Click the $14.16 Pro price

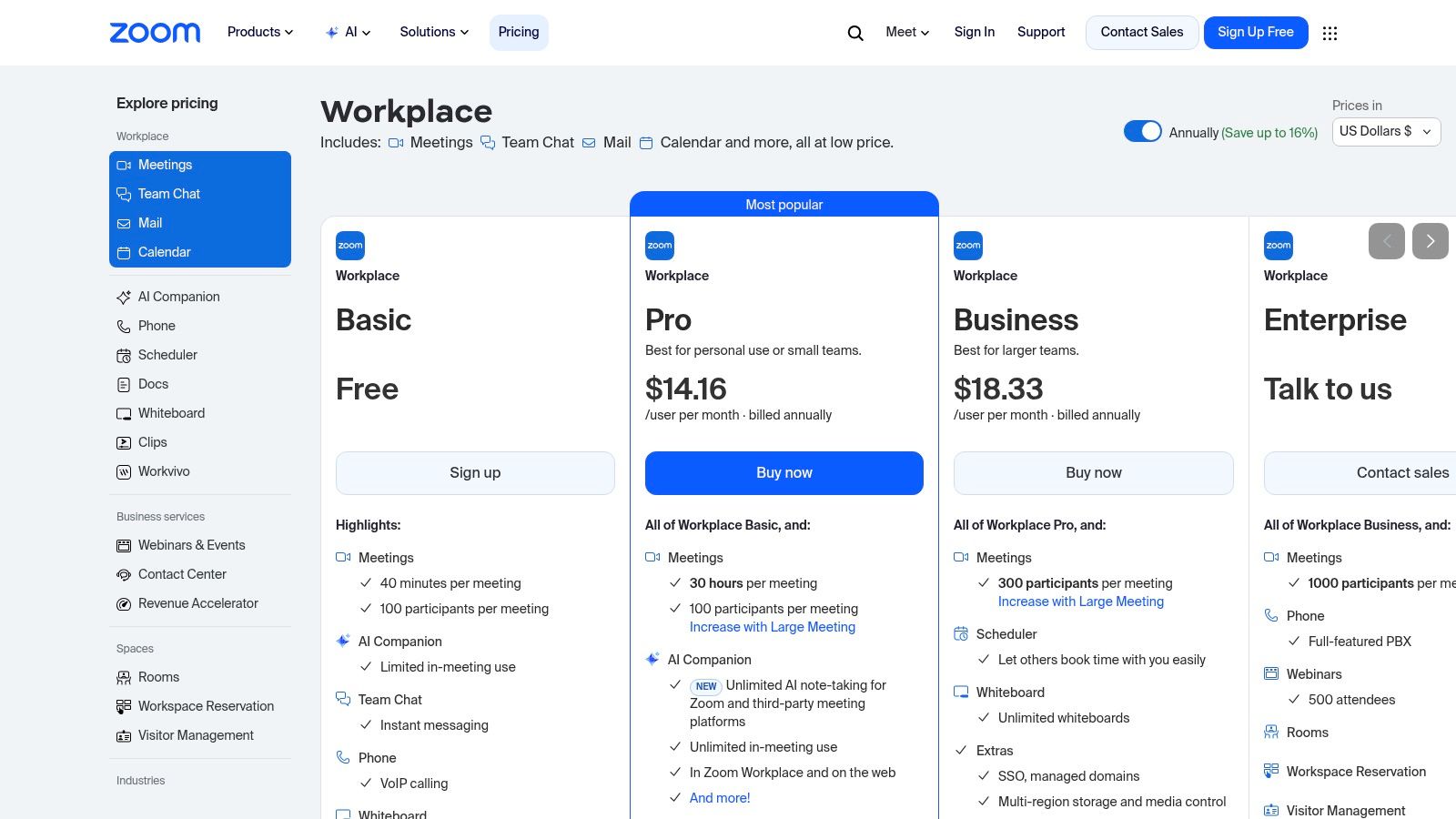(686, 389)
